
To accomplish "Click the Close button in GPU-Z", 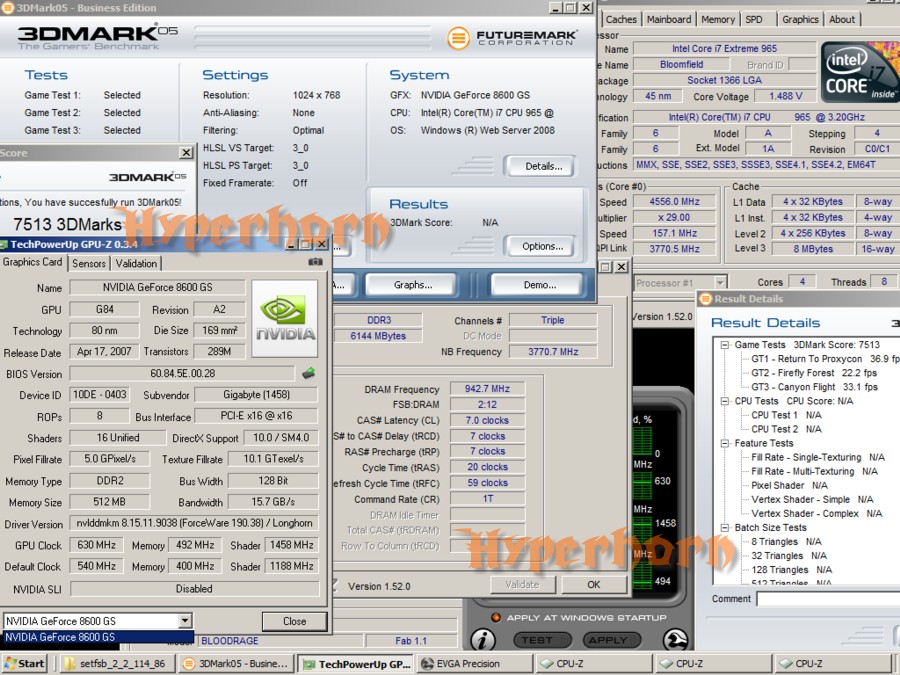I will tap(294, 621).
